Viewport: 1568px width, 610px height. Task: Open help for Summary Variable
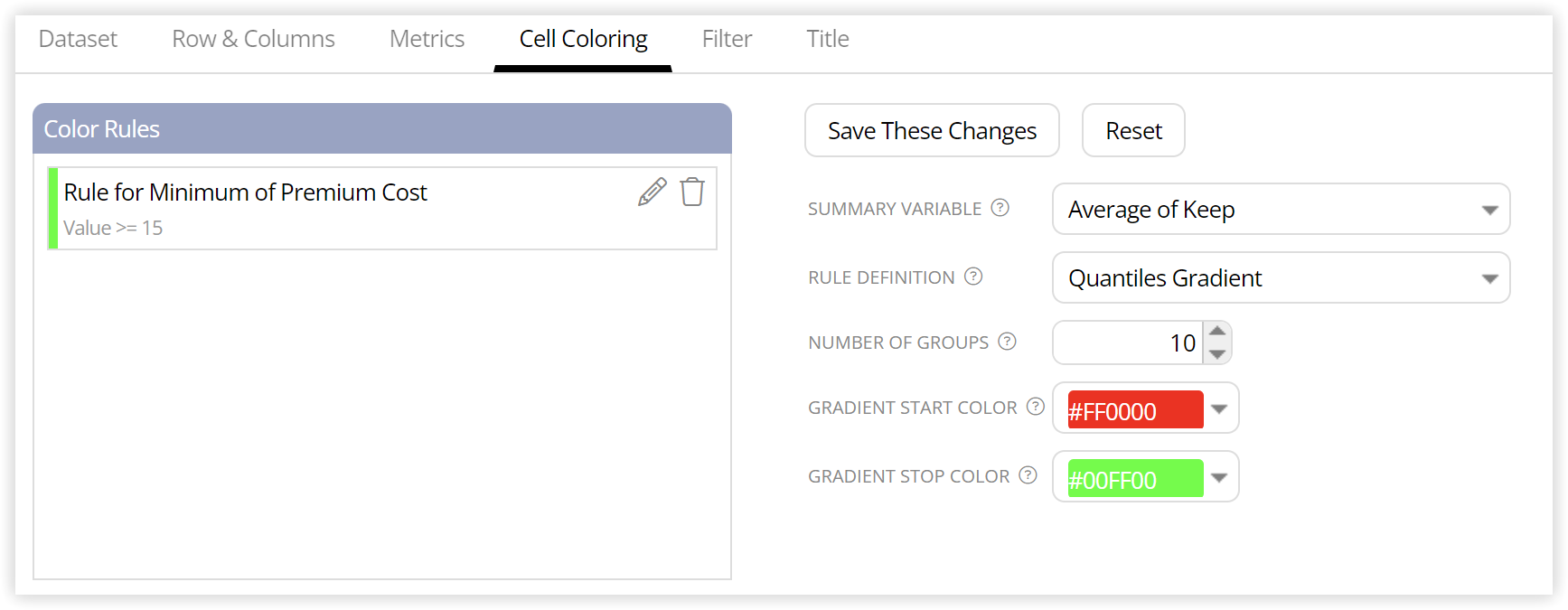point(1000,208)
